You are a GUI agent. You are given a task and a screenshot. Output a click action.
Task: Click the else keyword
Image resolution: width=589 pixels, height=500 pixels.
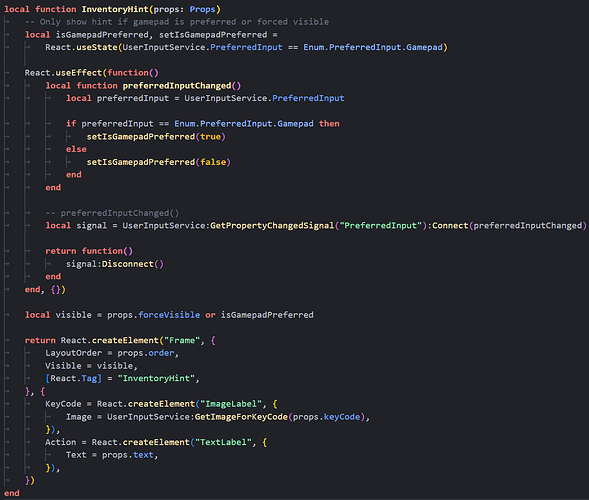(76, 149)
